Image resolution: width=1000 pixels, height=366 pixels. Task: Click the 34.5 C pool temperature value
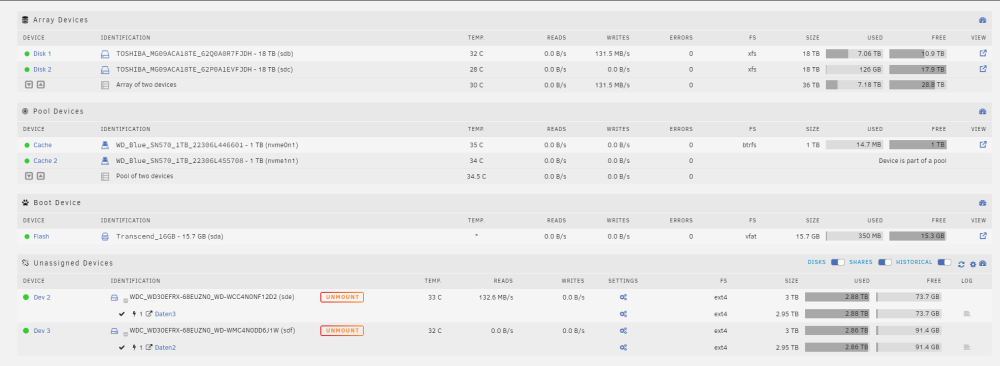coord(476,176)
